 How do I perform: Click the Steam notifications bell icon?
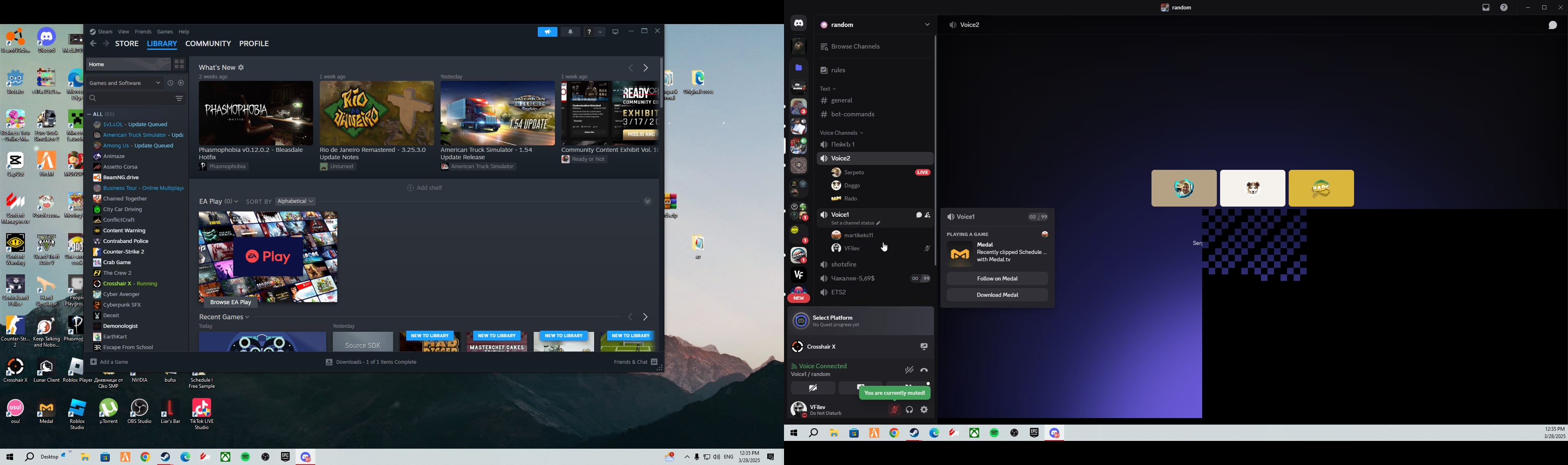pos(570,32)
